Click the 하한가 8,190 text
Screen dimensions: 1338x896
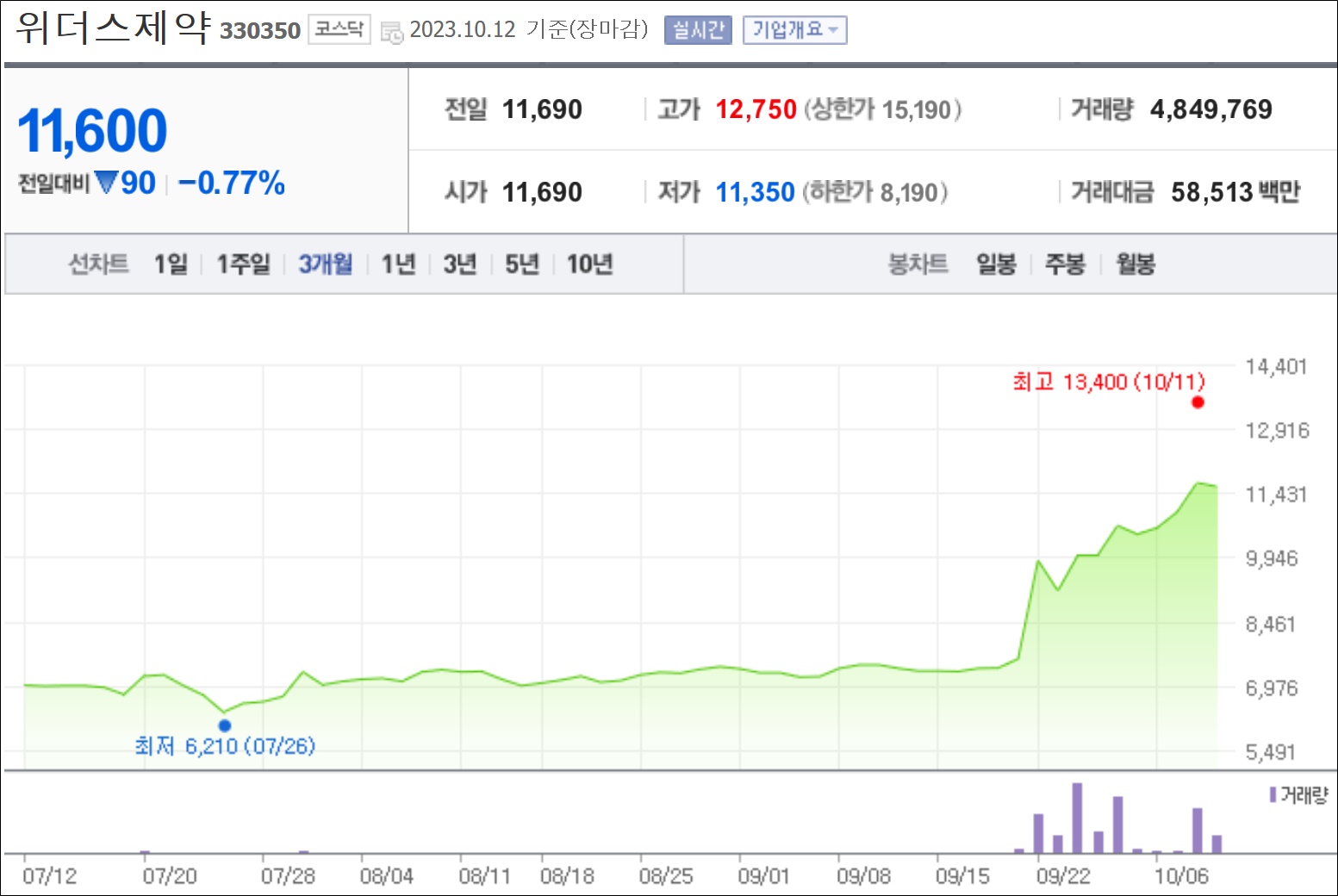[875, 192]
